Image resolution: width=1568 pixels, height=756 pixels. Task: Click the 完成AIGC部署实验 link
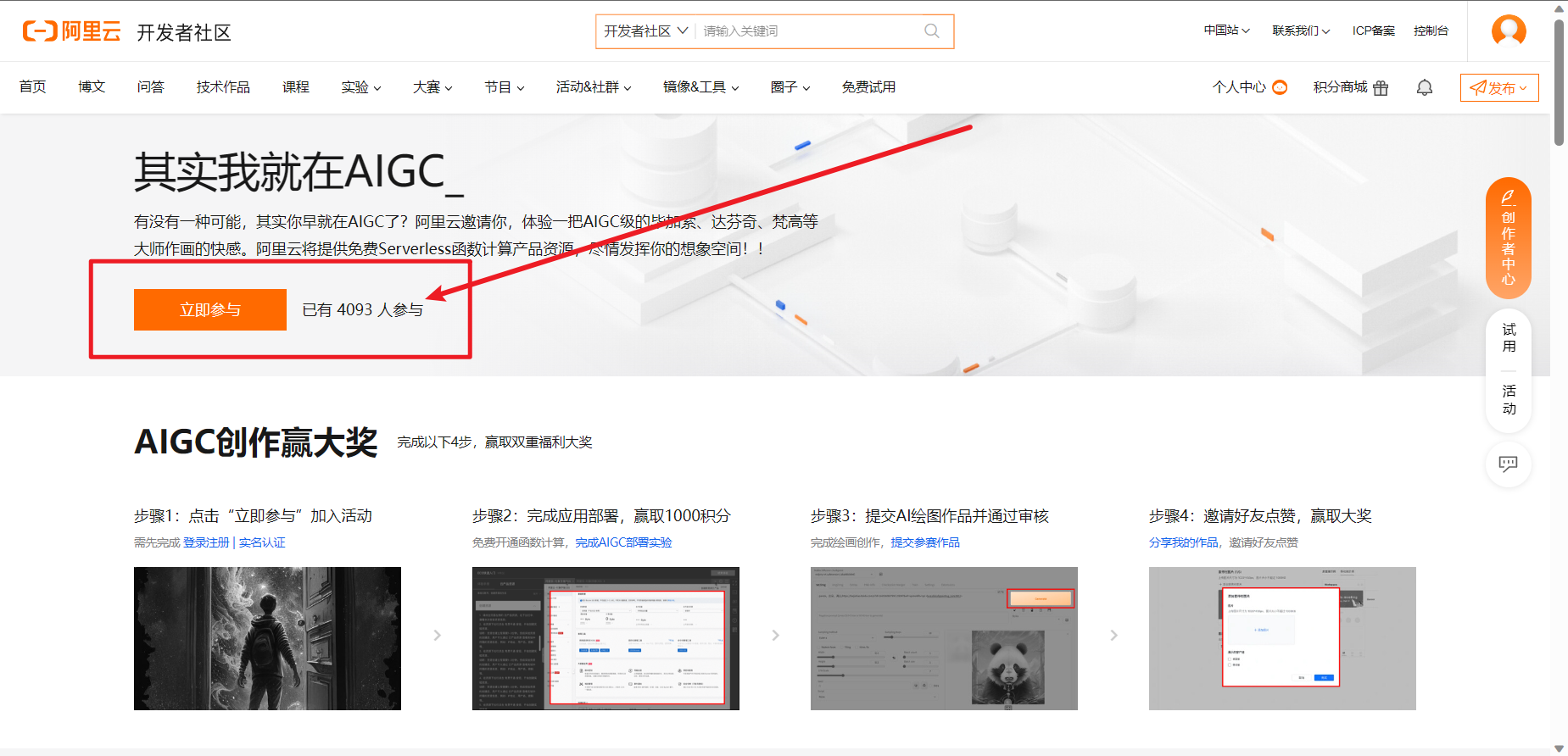pyautogui.click(x=623, y=542)
